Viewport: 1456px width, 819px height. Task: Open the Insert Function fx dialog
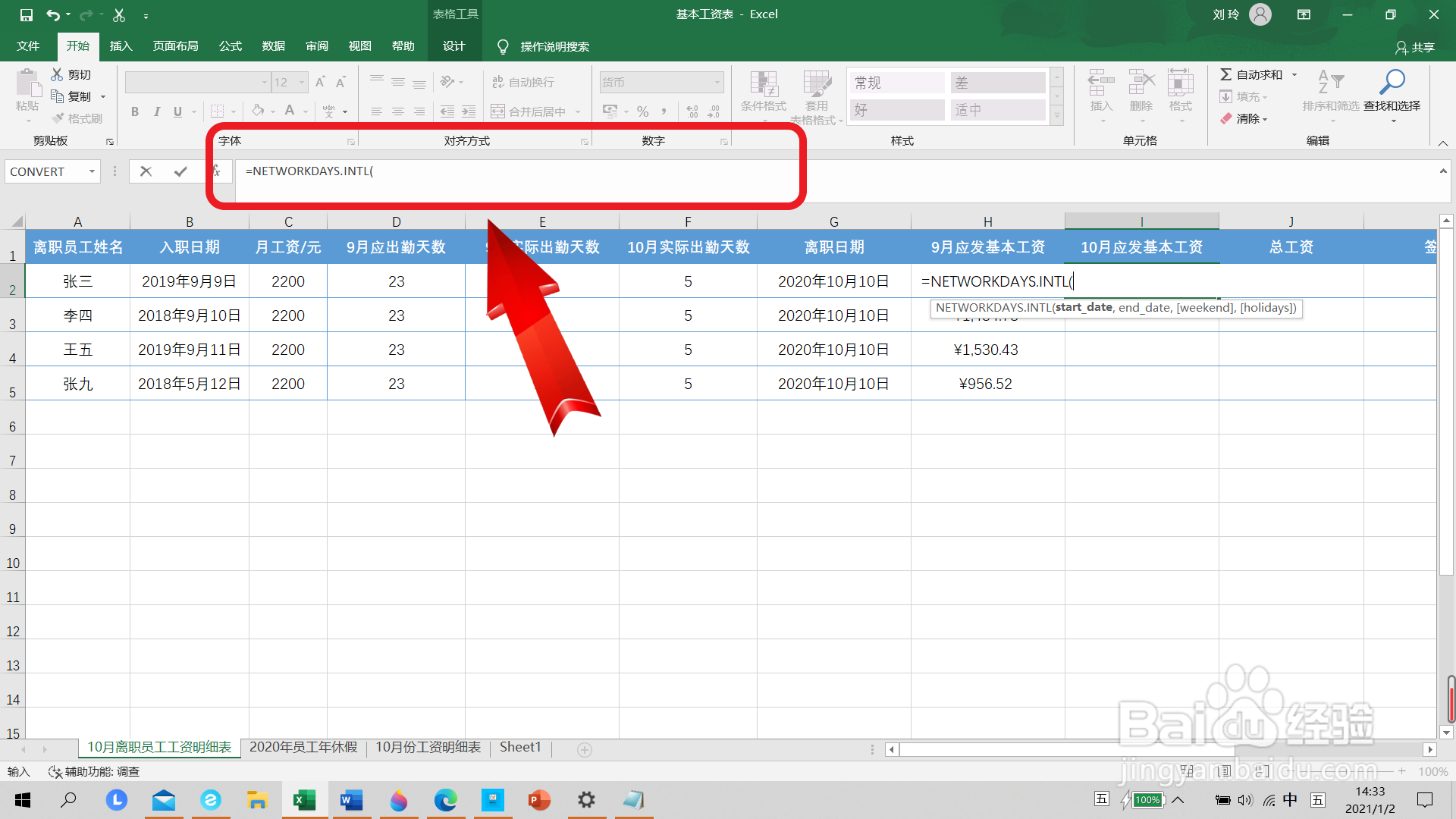tap(217, 171)
